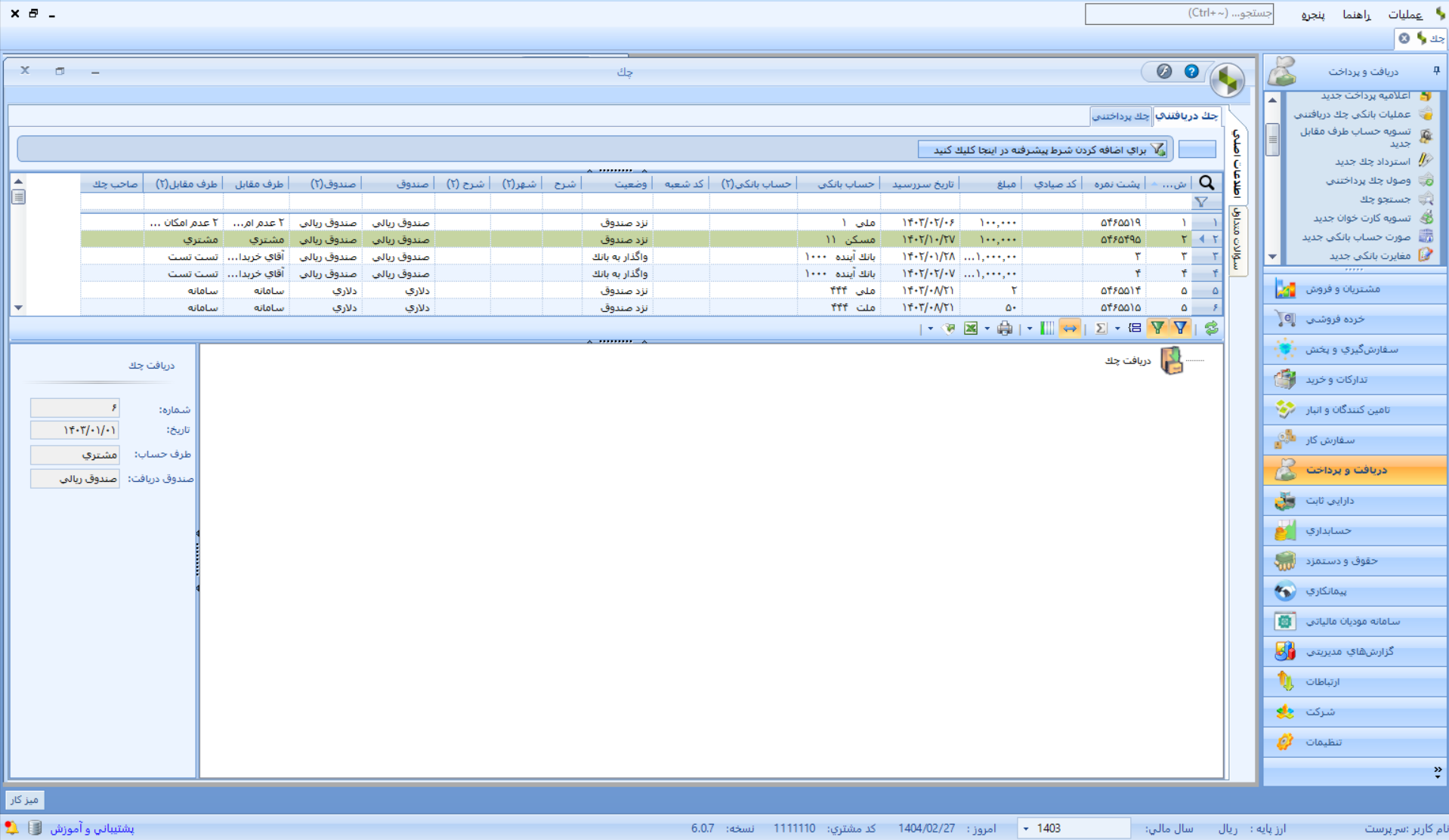1449x840 pixels.
Task: Switch to 'چك پرداختنی' tab
Action: pyautogui.click(x=1121, y=116)
